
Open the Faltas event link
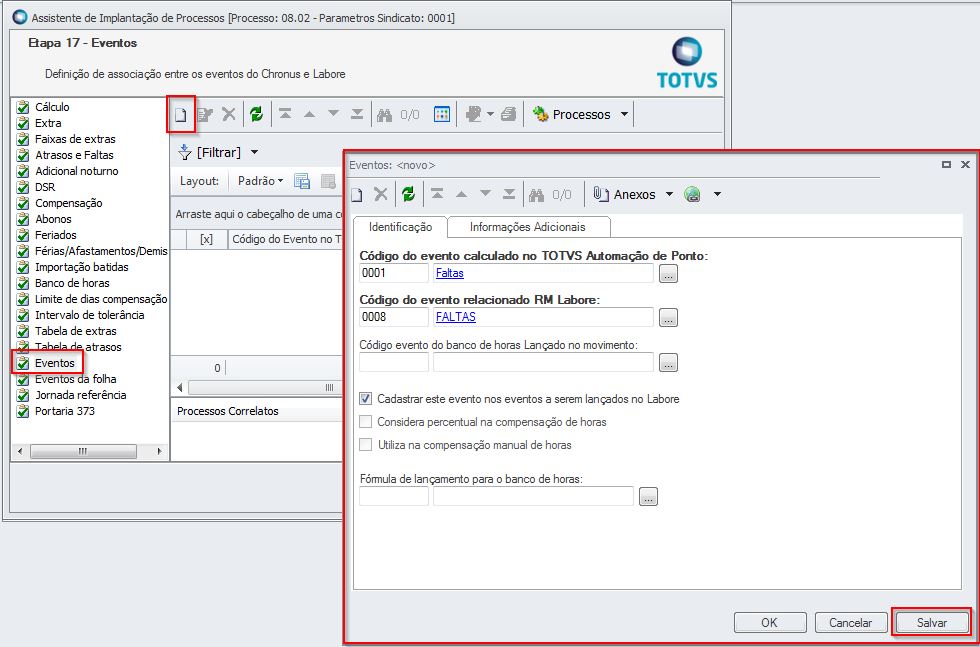point(450,273)
